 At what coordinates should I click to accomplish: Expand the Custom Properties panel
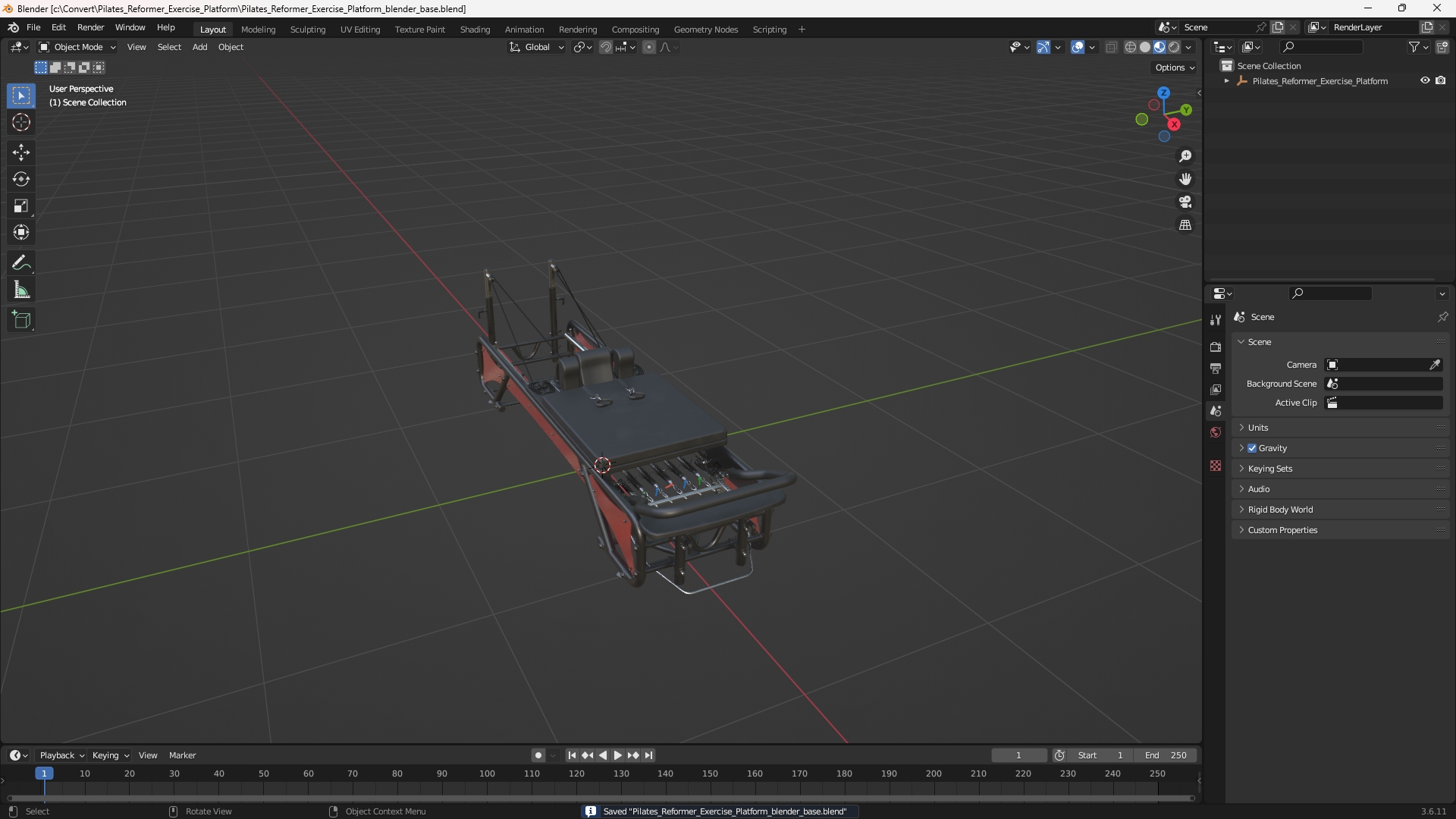1282,530
